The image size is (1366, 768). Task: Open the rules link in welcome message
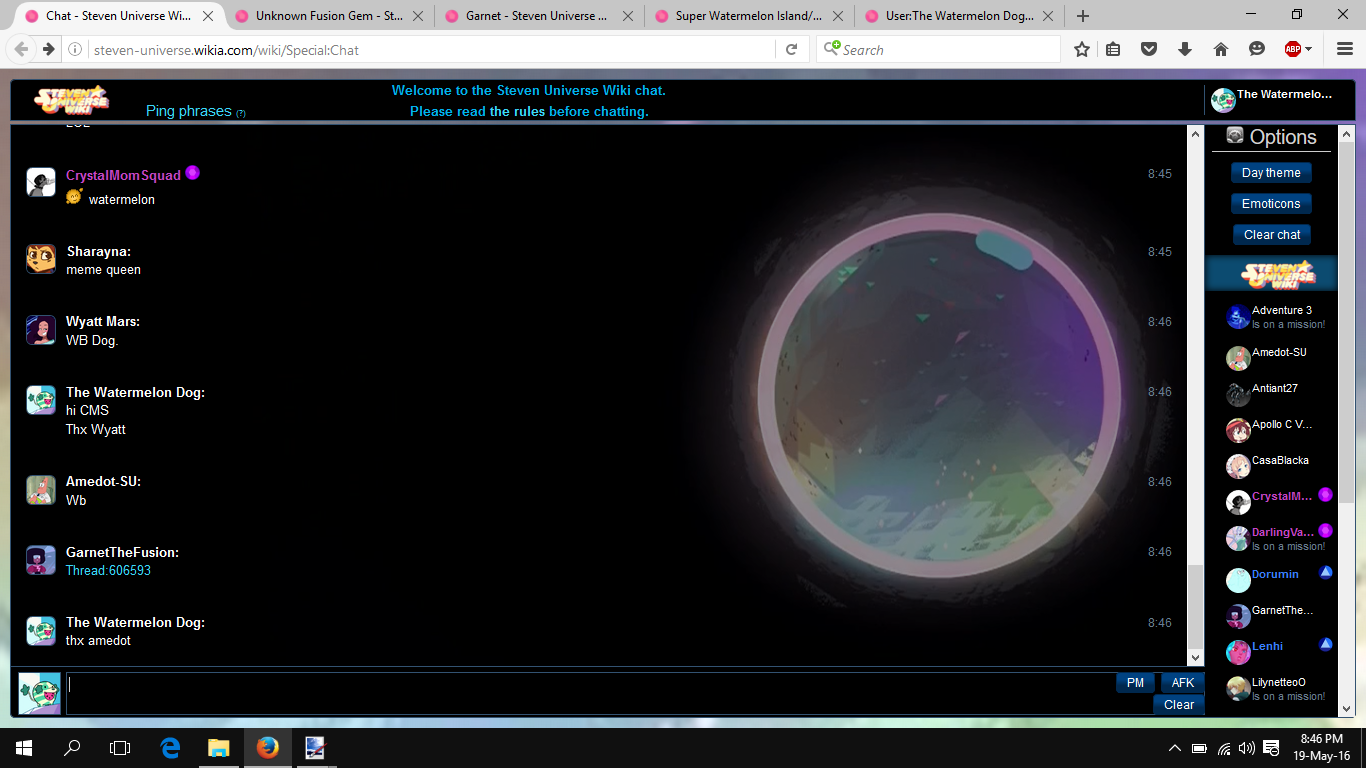pyautogui.click(x=517, y=112)
